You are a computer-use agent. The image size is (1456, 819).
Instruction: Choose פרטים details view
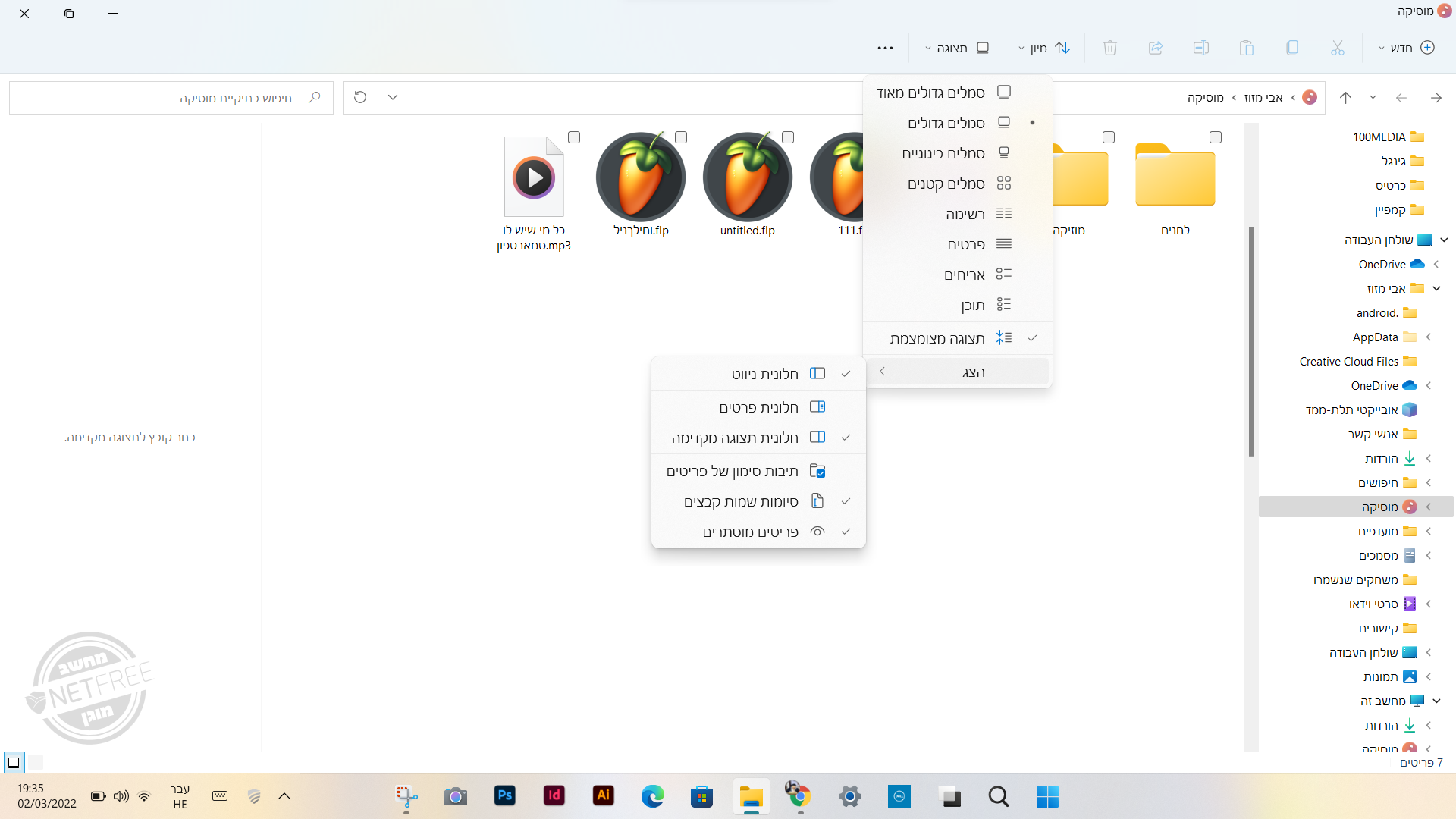[x=958, y=244]
